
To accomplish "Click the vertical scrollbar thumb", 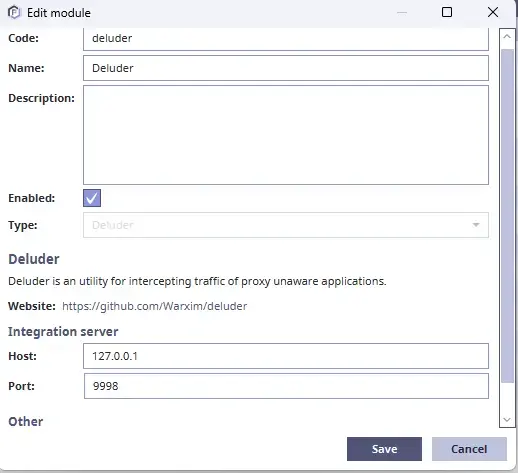I will pyautogui.click(x=507, y=216).
